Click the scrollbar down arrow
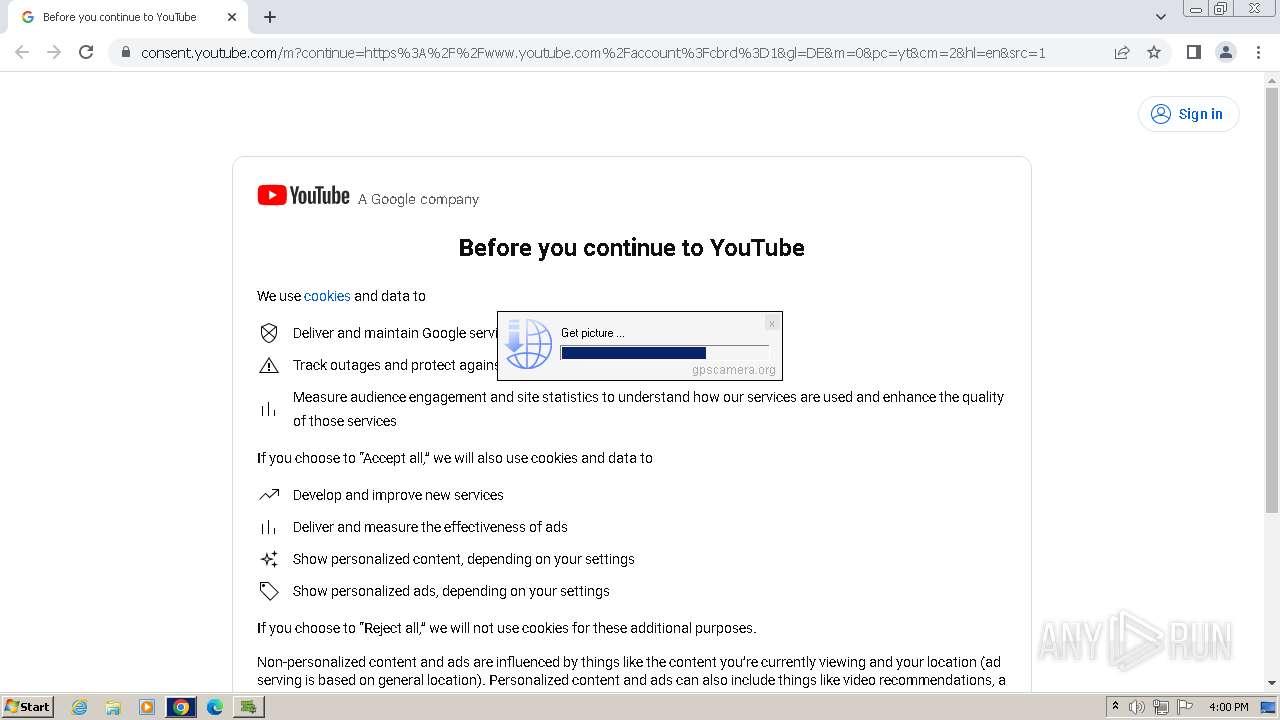Viewport: 1280px width, 720px height. click(1272, 683)
